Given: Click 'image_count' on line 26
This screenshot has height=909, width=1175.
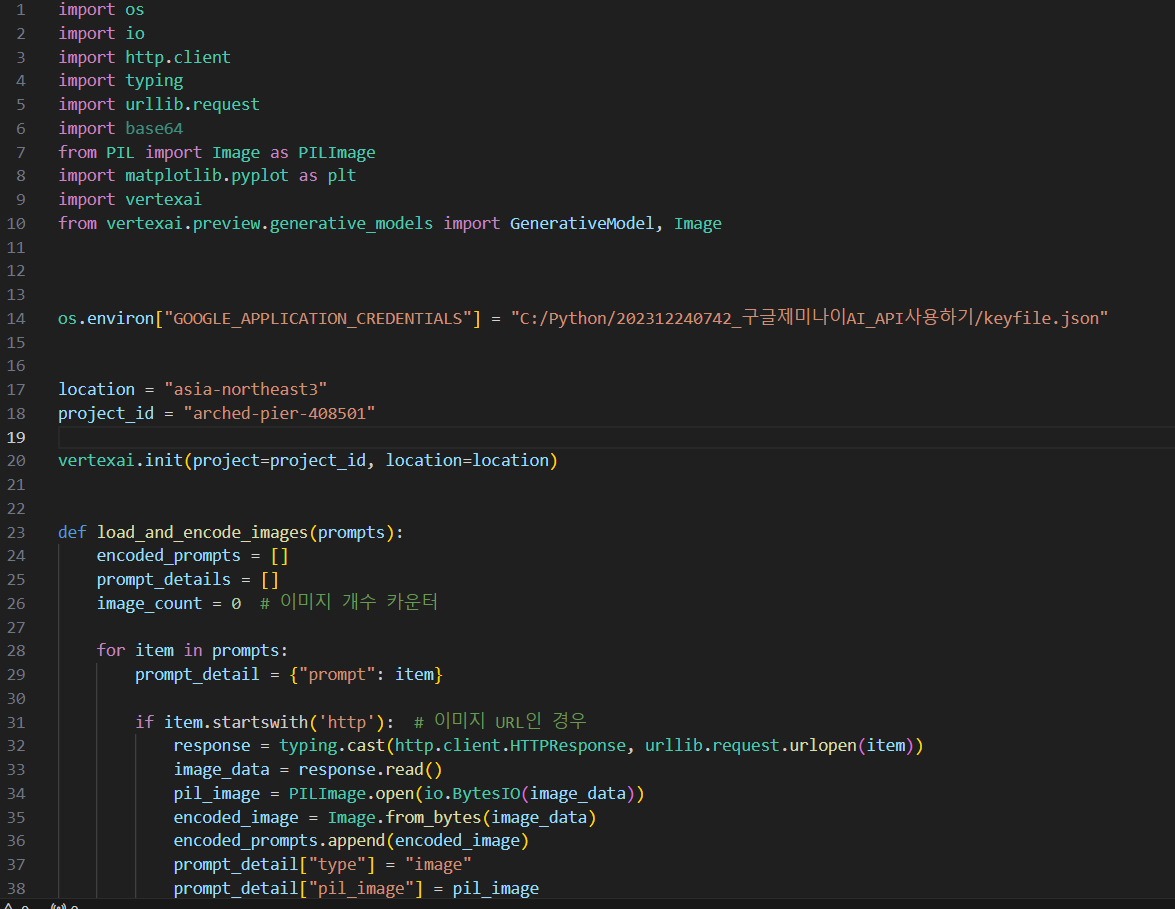Looking at the screenshot, I should click(x=149, y=604).
